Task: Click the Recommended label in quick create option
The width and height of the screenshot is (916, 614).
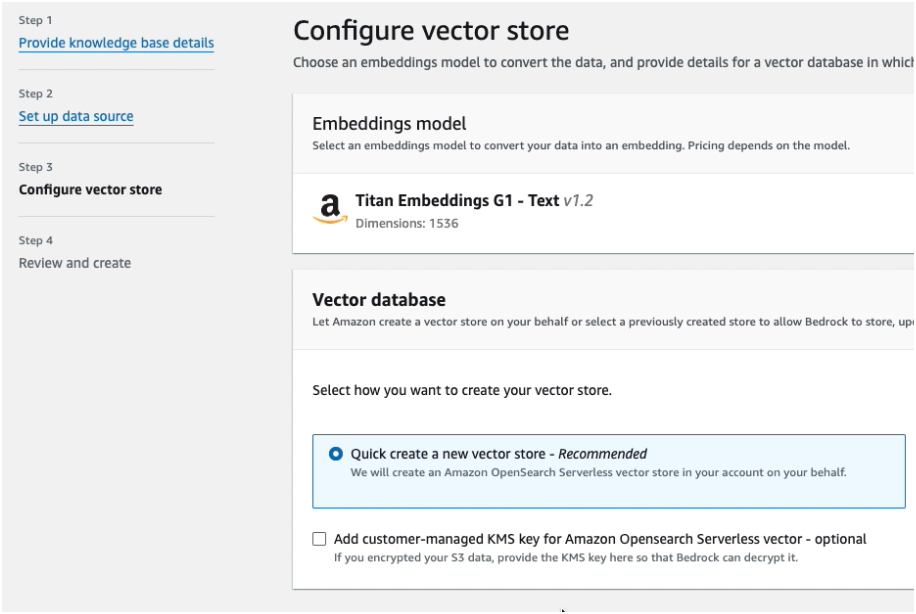Action: [602, 454]
